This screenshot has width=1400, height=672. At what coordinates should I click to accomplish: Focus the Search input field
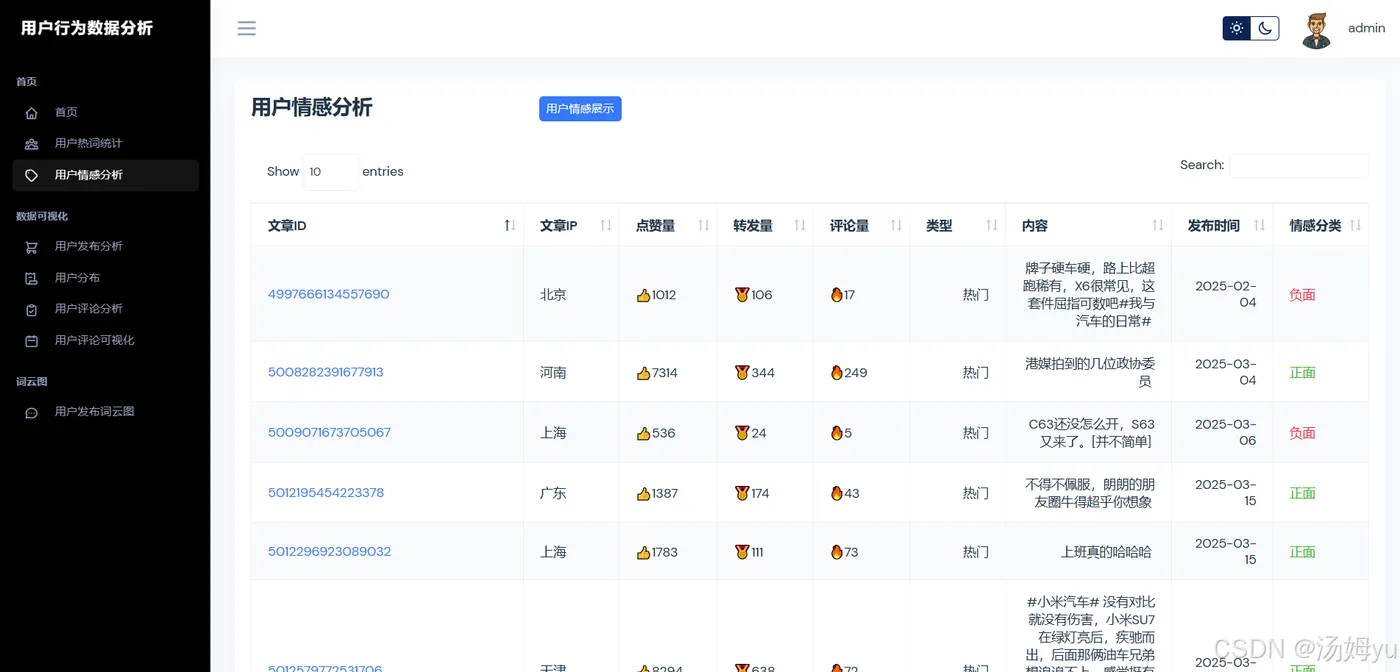coord(1298,165)
